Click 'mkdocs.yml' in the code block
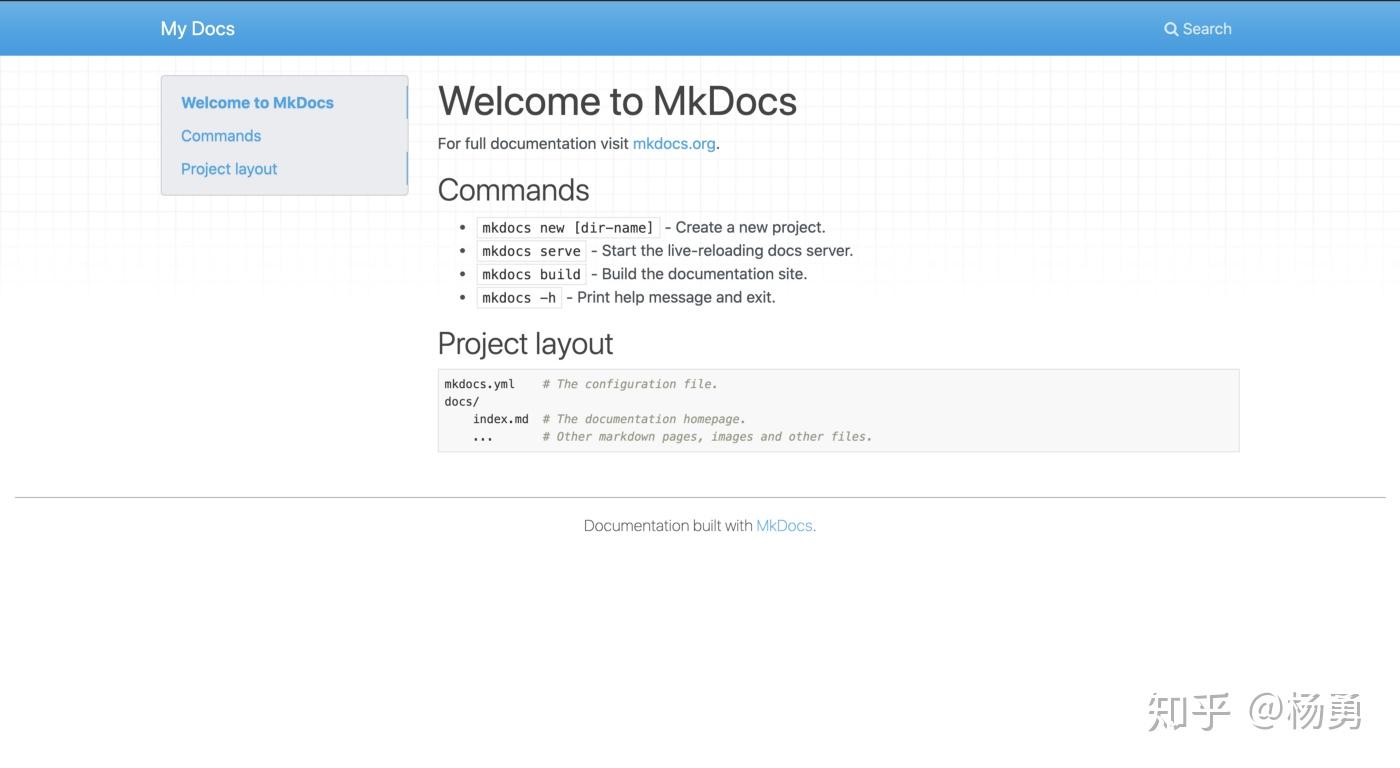The height and width of the screenshot is (768, 1400). (480, 384)
